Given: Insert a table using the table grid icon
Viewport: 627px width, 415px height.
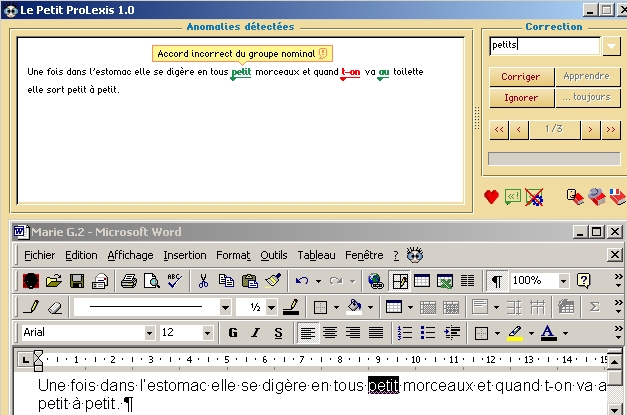Looking at the screenshot, I should pos(422,281).
